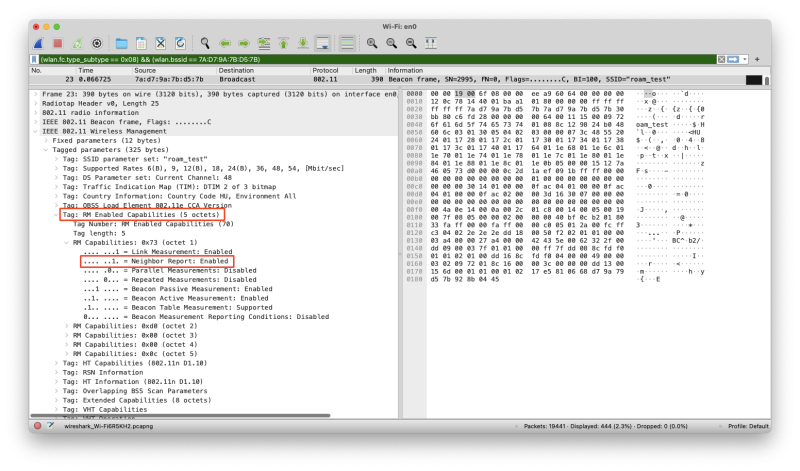
Task: Edit capture file properties icon
Action: 51,426
